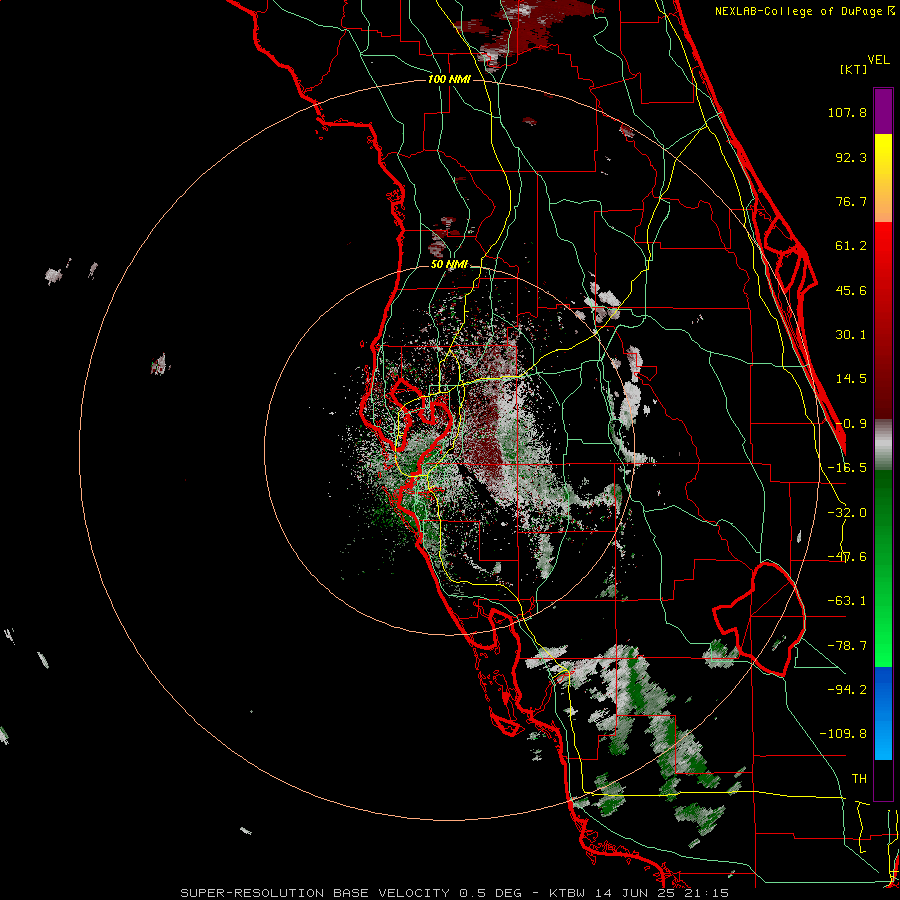Screen dimensions: 900x900
Task: Click the -0.9 velocity scale value
Action: click(851, 424)
